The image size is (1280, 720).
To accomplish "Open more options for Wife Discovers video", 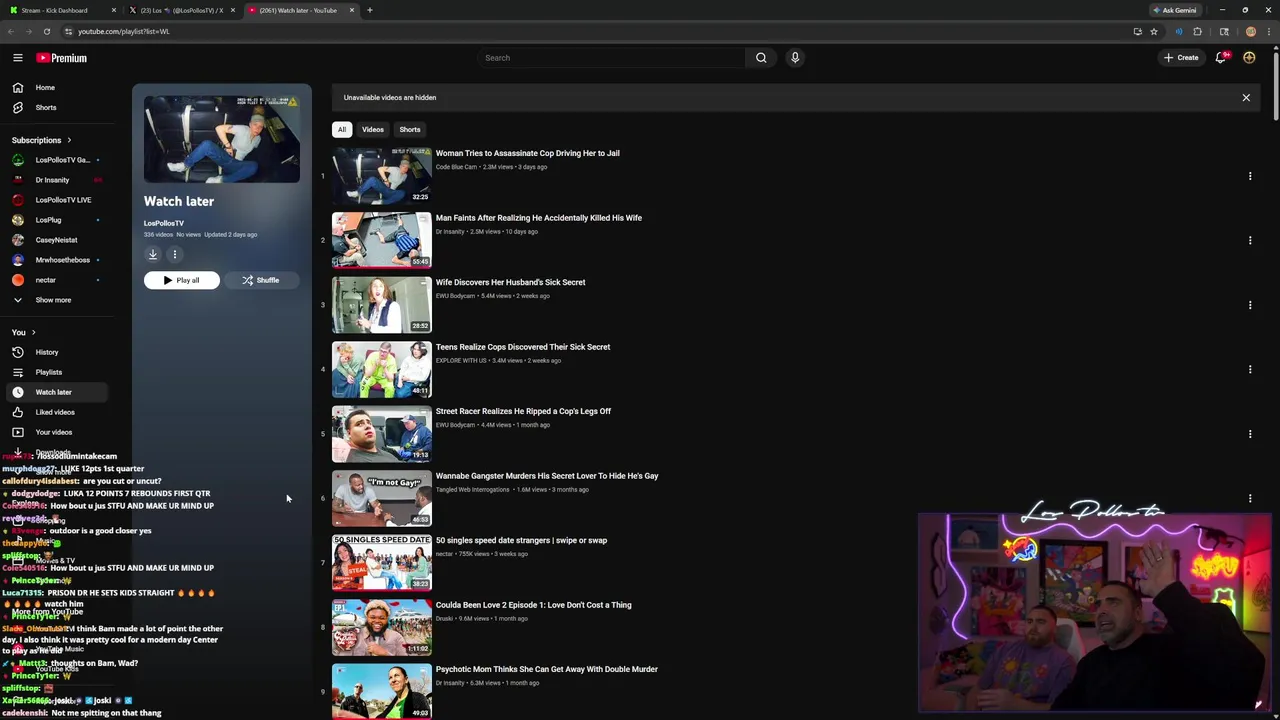I will pyautogui.click(x=1249, y=305).
